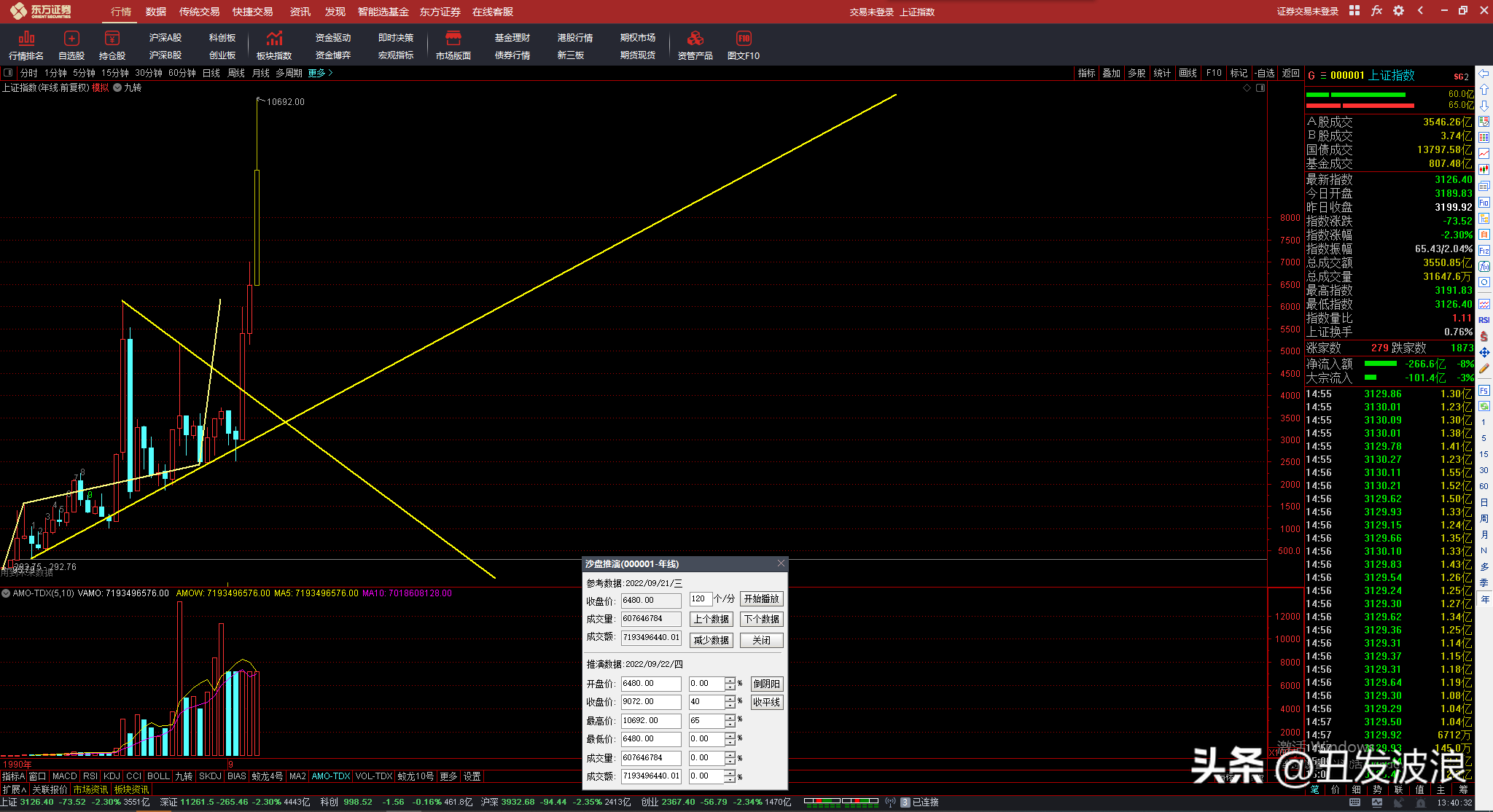
Task: Increase the 收盘价 percent spinner
Action: [730, 698]
